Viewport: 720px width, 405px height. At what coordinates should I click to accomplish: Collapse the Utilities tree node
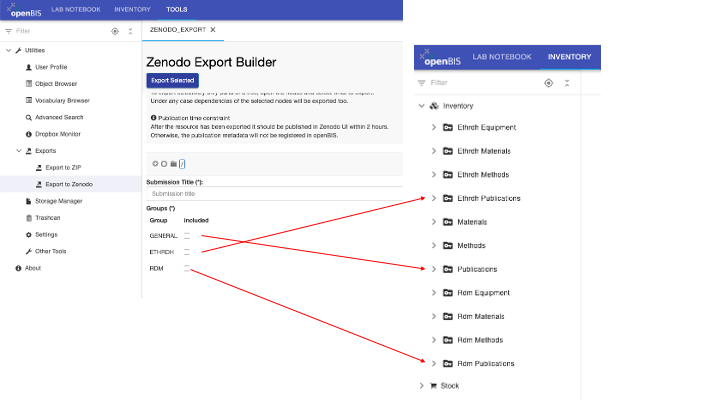(8, 51)
